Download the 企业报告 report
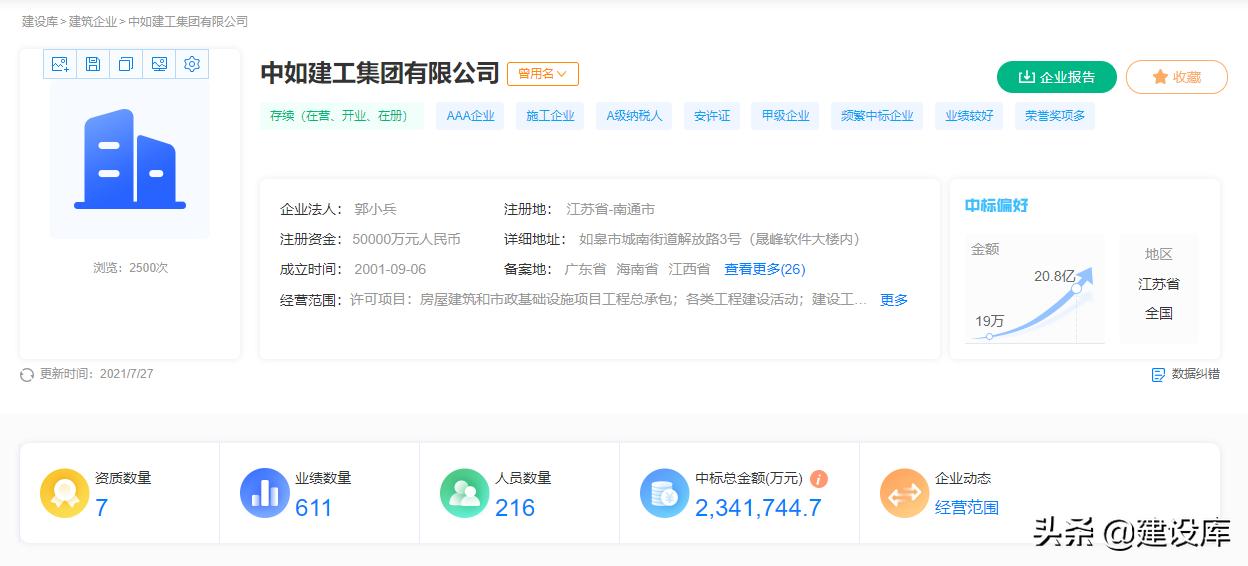 [1056, 77]
